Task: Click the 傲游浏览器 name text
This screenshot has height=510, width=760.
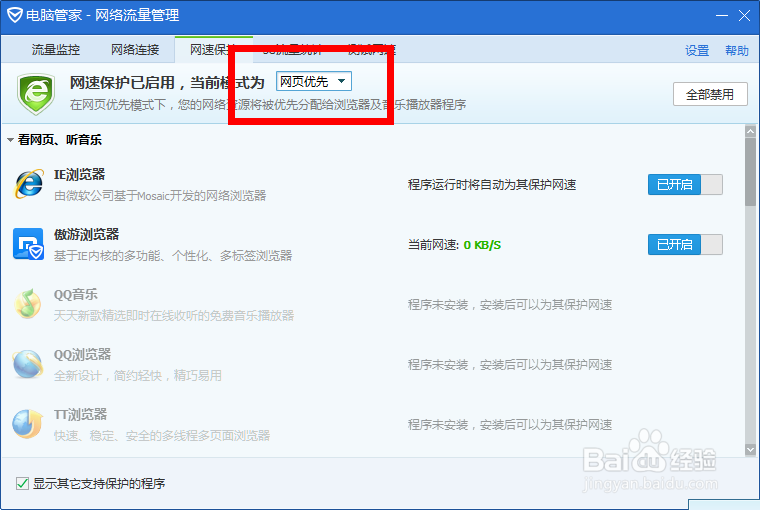Action: point(86,235)
